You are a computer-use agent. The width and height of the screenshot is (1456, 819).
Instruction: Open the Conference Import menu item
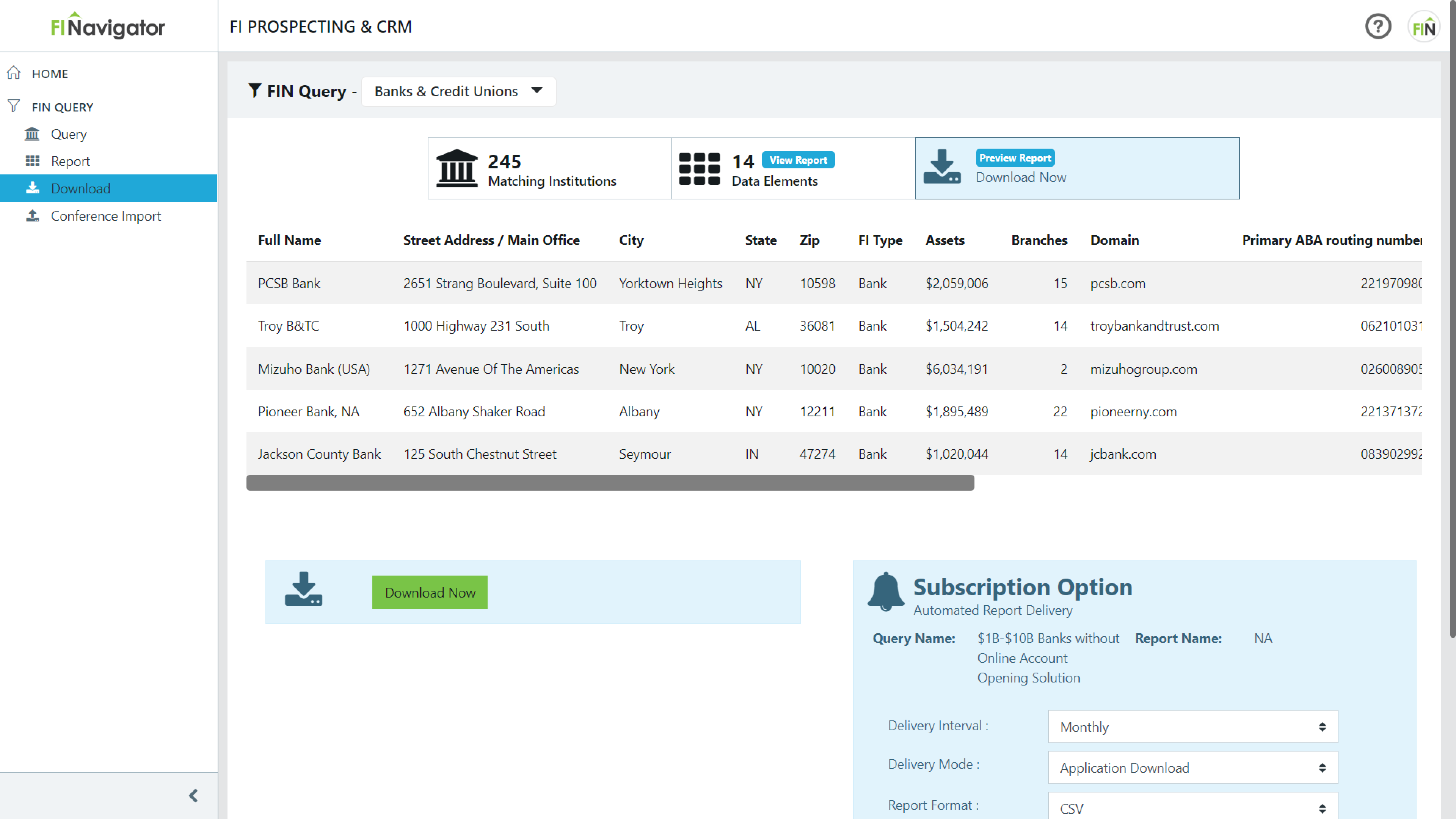[x=106, y=216]
